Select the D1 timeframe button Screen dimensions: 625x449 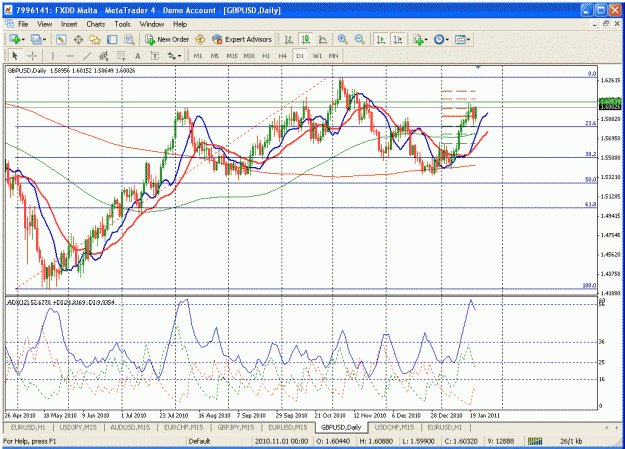(300, 56)
